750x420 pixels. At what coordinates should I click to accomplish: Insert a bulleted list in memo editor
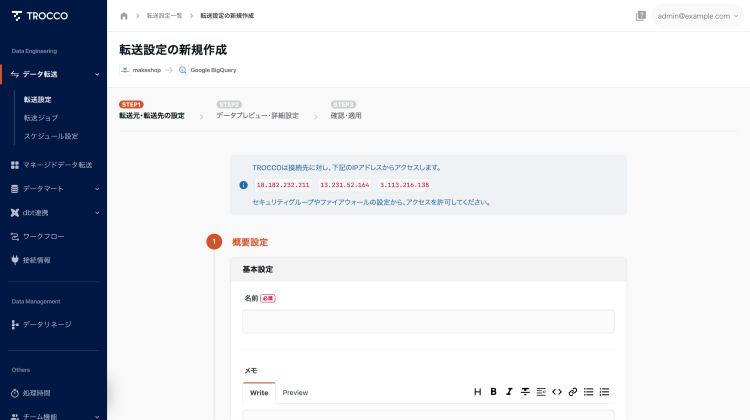588,392
